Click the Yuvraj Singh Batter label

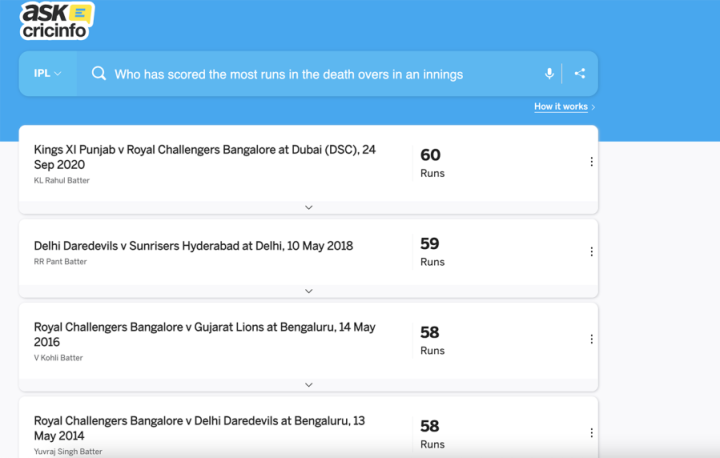[x=68, y=452]
